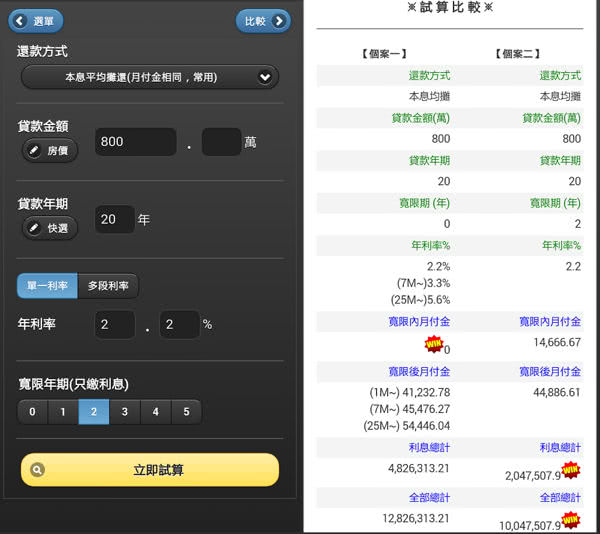Focus the decimal loan amount field before 萬

point(222,142)
